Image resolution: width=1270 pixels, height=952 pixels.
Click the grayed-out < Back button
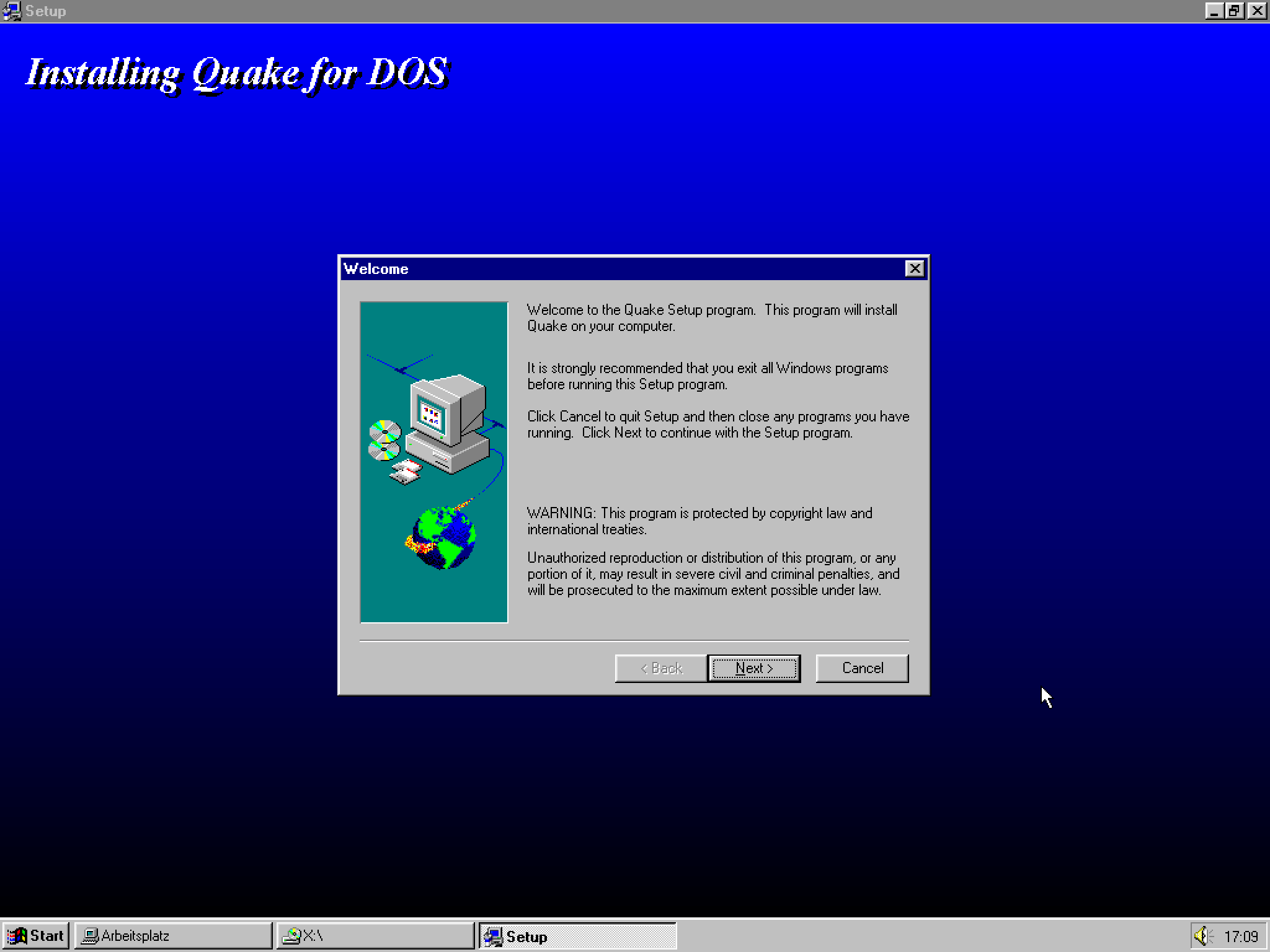661,668
